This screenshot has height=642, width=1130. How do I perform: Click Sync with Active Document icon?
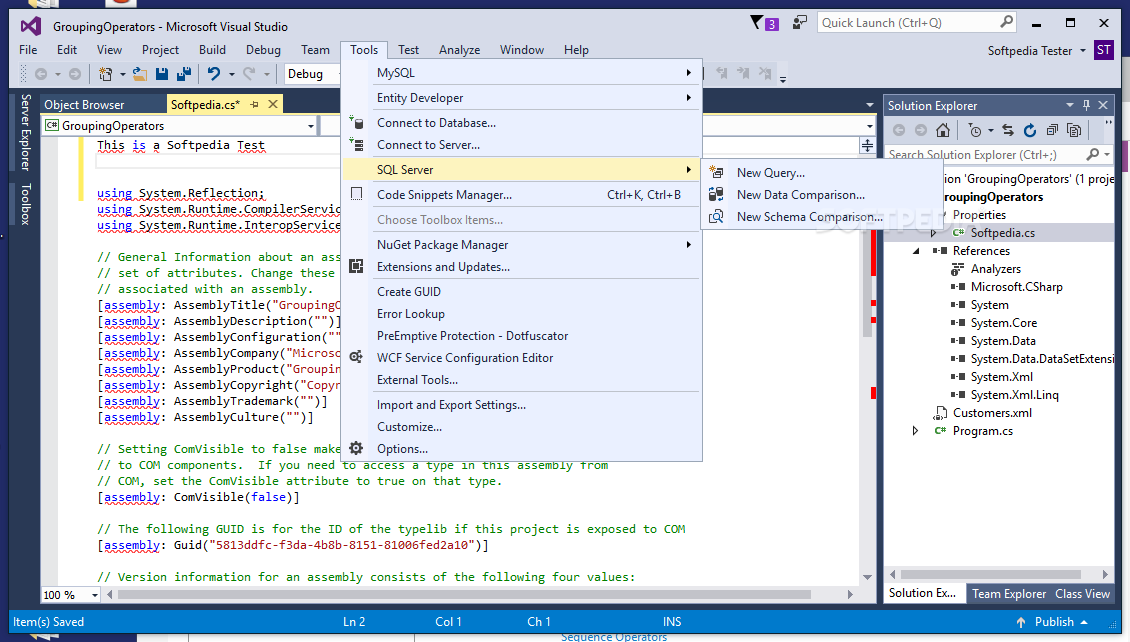pos(1008,130)
